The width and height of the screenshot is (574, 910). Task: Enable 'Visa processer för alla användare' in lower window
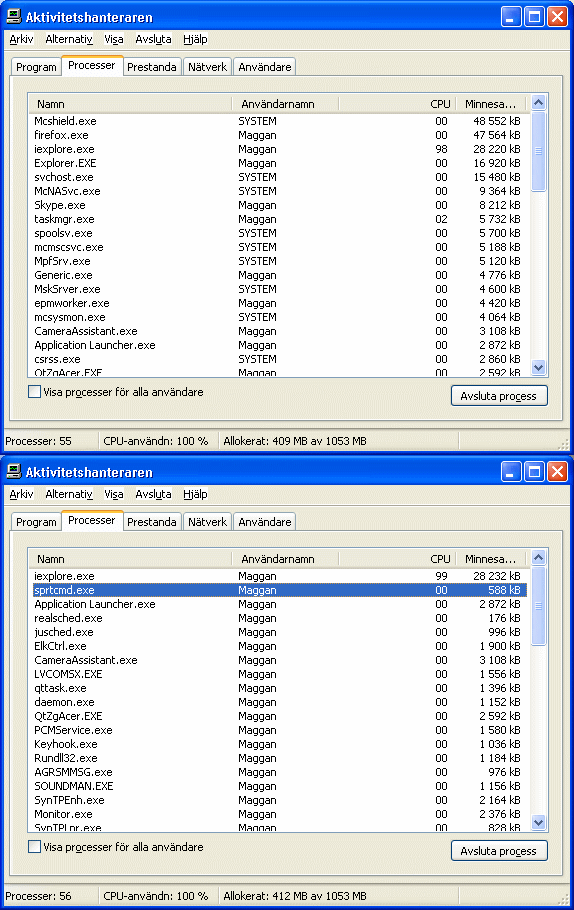click(x=35, y=847)
